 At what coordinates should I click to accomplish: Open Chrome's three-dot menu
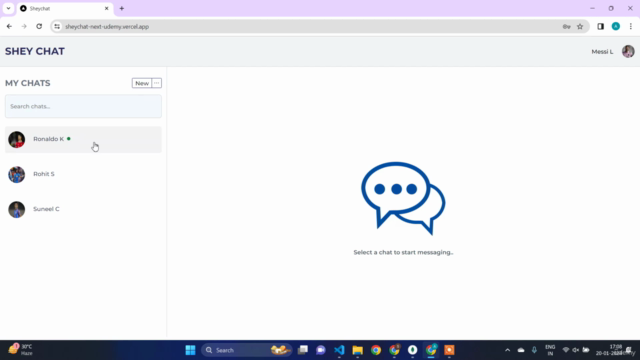tap(631, 27)
